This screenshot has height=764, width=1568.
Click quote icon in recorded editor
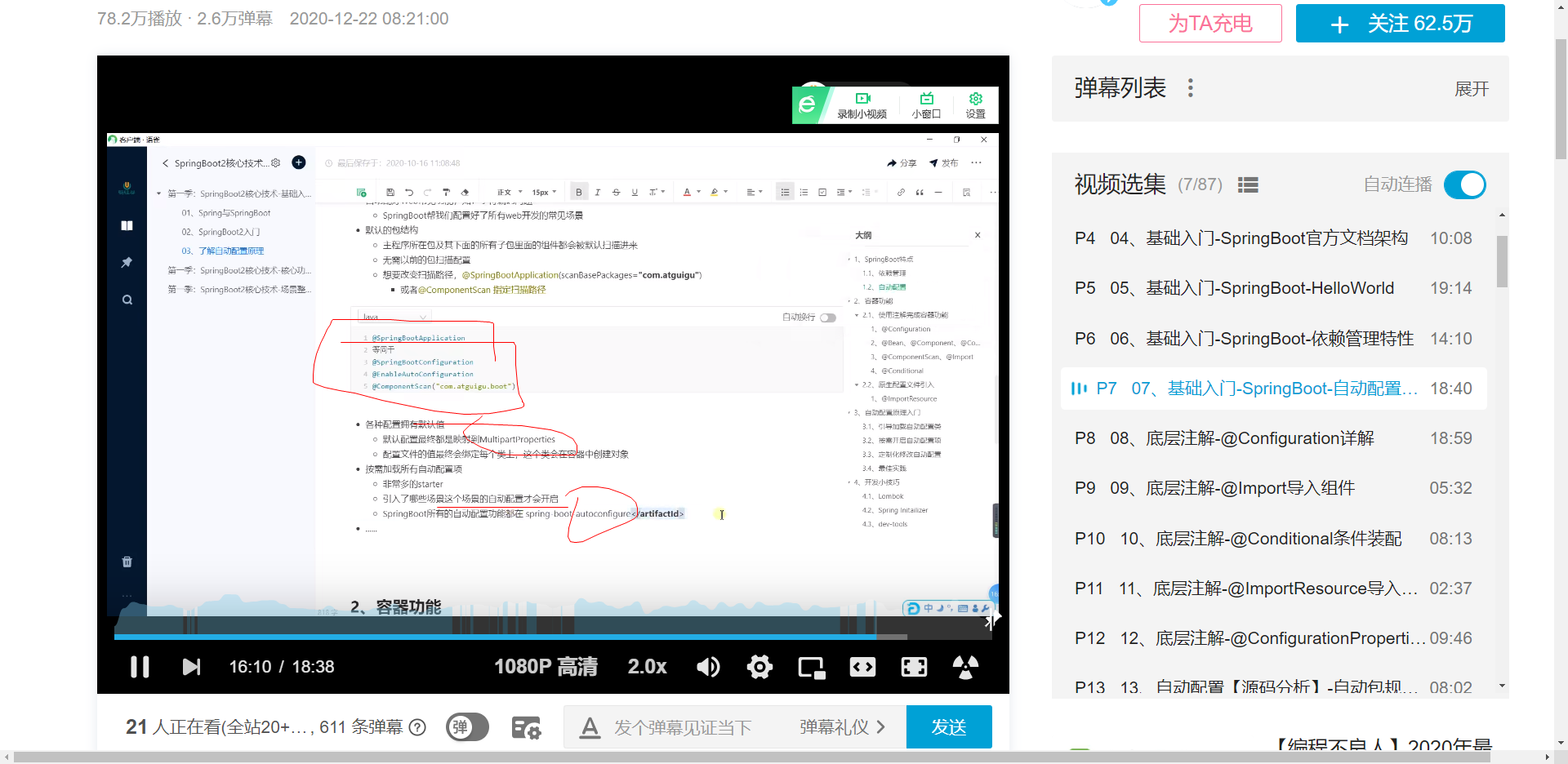pyautogui.click(x=920, y=193)
